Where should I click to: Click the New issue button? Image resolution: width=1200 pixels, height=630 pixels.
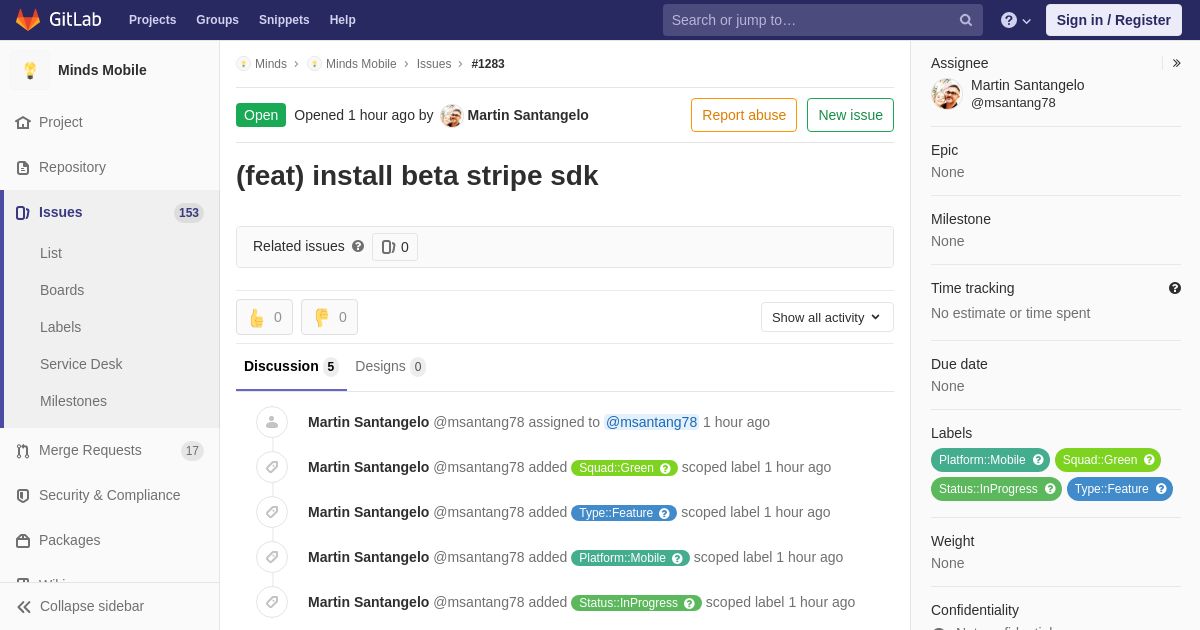coord(850,115)
